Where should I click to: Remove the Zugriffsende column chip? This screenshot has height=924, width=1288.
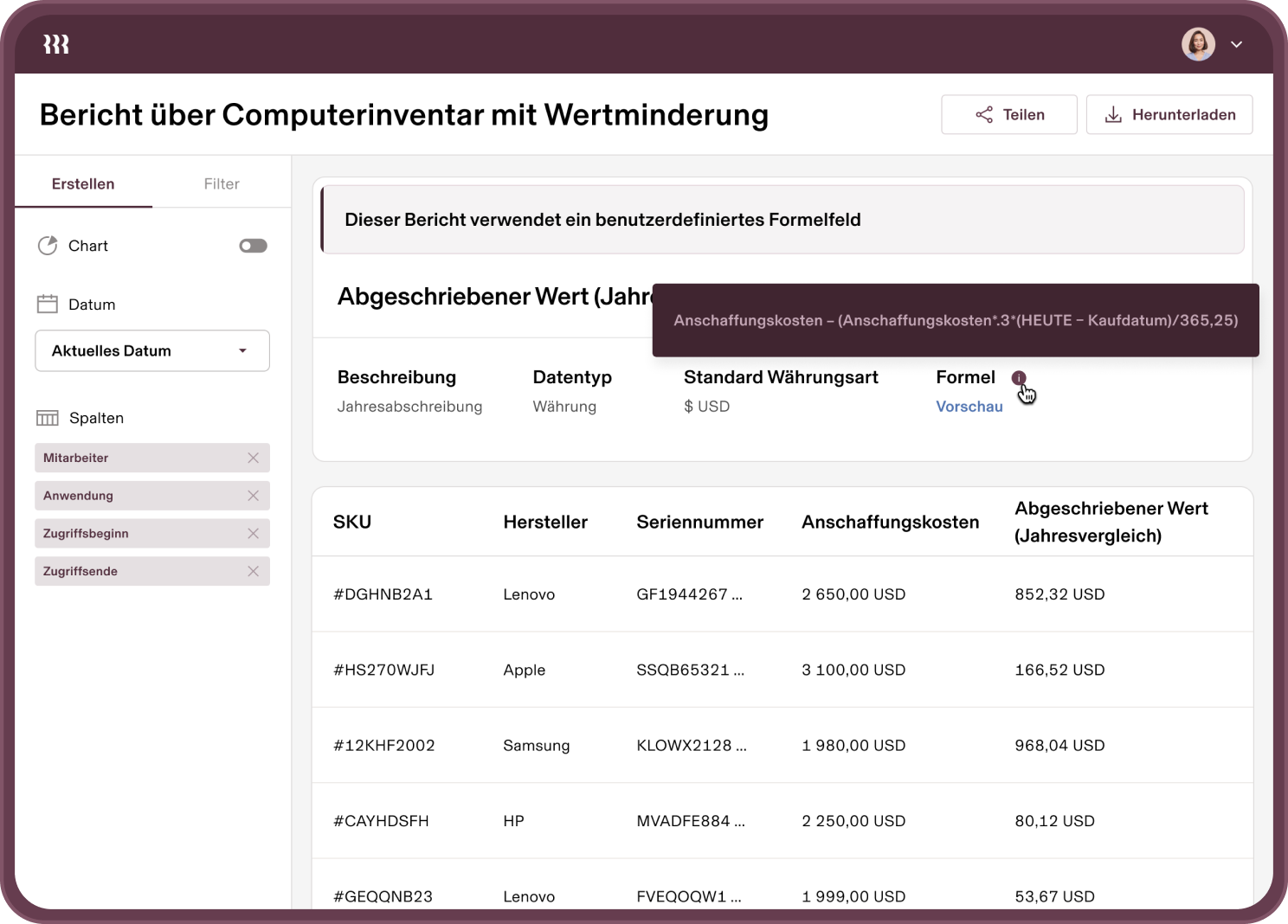click(x=253, y=572)
